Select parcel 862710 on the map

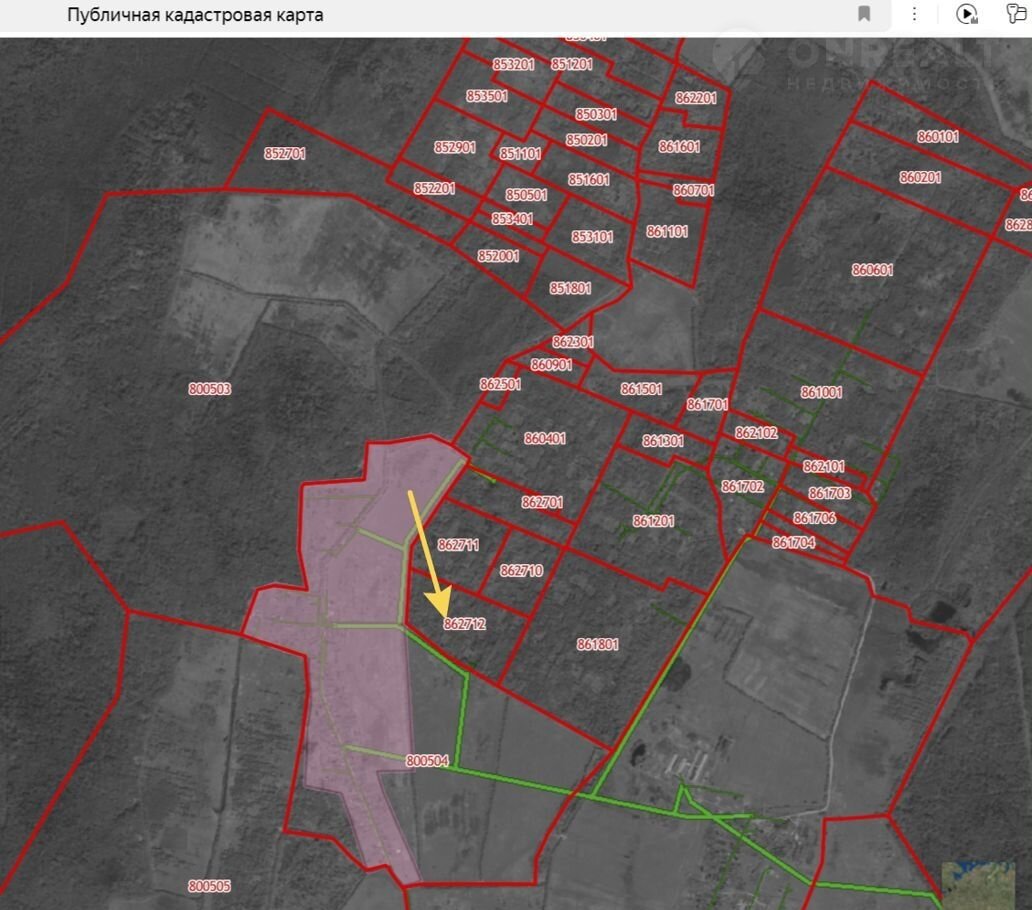pos(521,571)
